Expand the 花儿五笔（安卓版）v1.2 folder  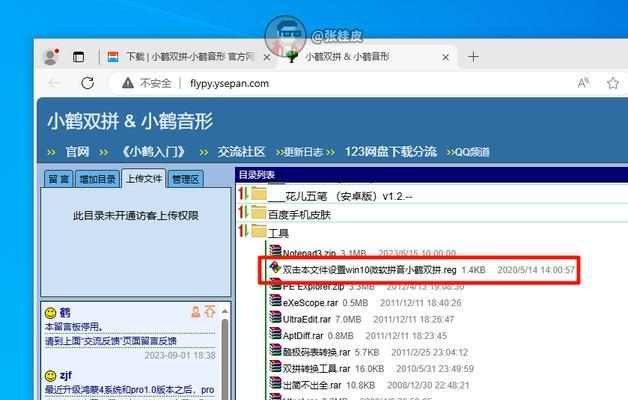coord(340,197)
